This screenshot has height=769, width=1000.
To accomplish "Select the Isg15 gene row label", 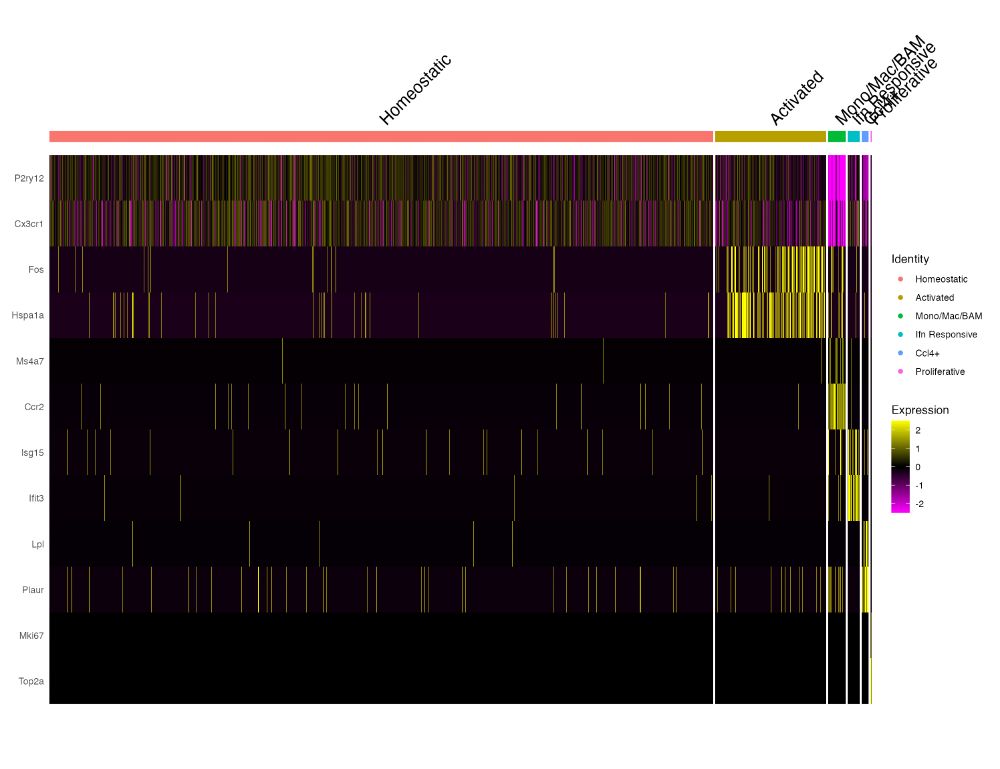I will tap(33, 453).
